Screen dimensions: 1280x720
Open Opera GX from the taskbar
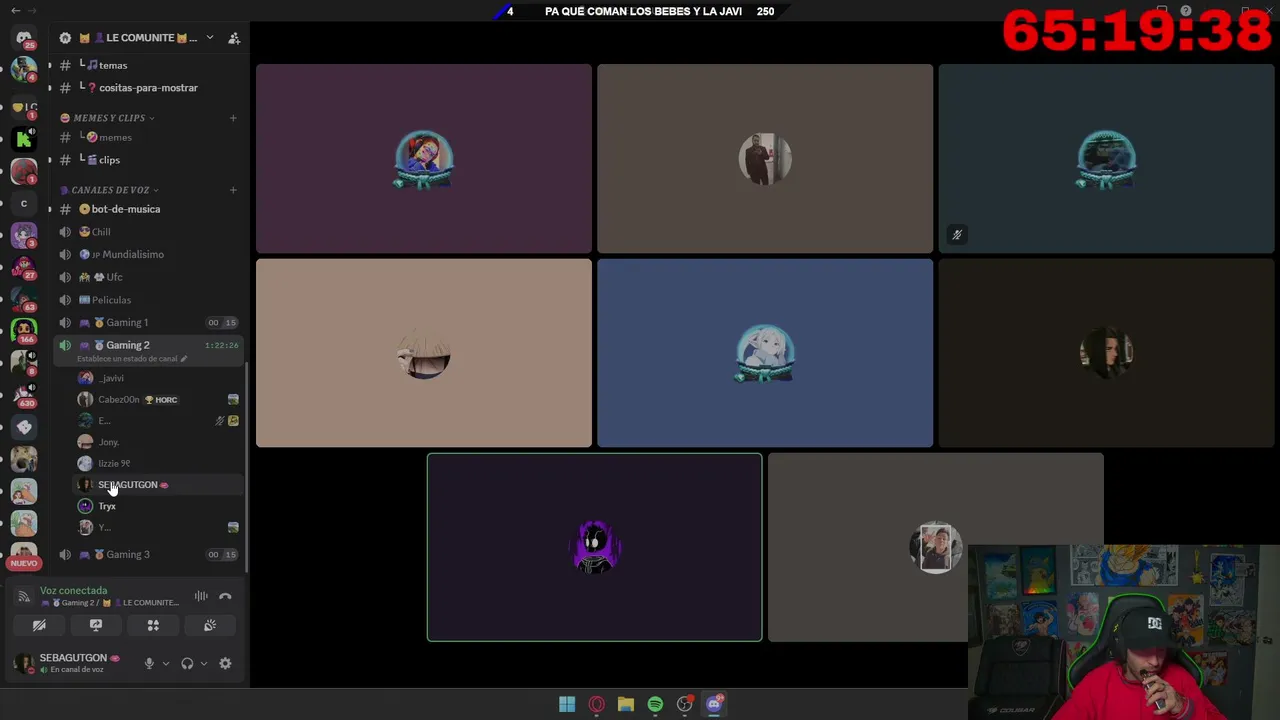[x=597, y=704]
